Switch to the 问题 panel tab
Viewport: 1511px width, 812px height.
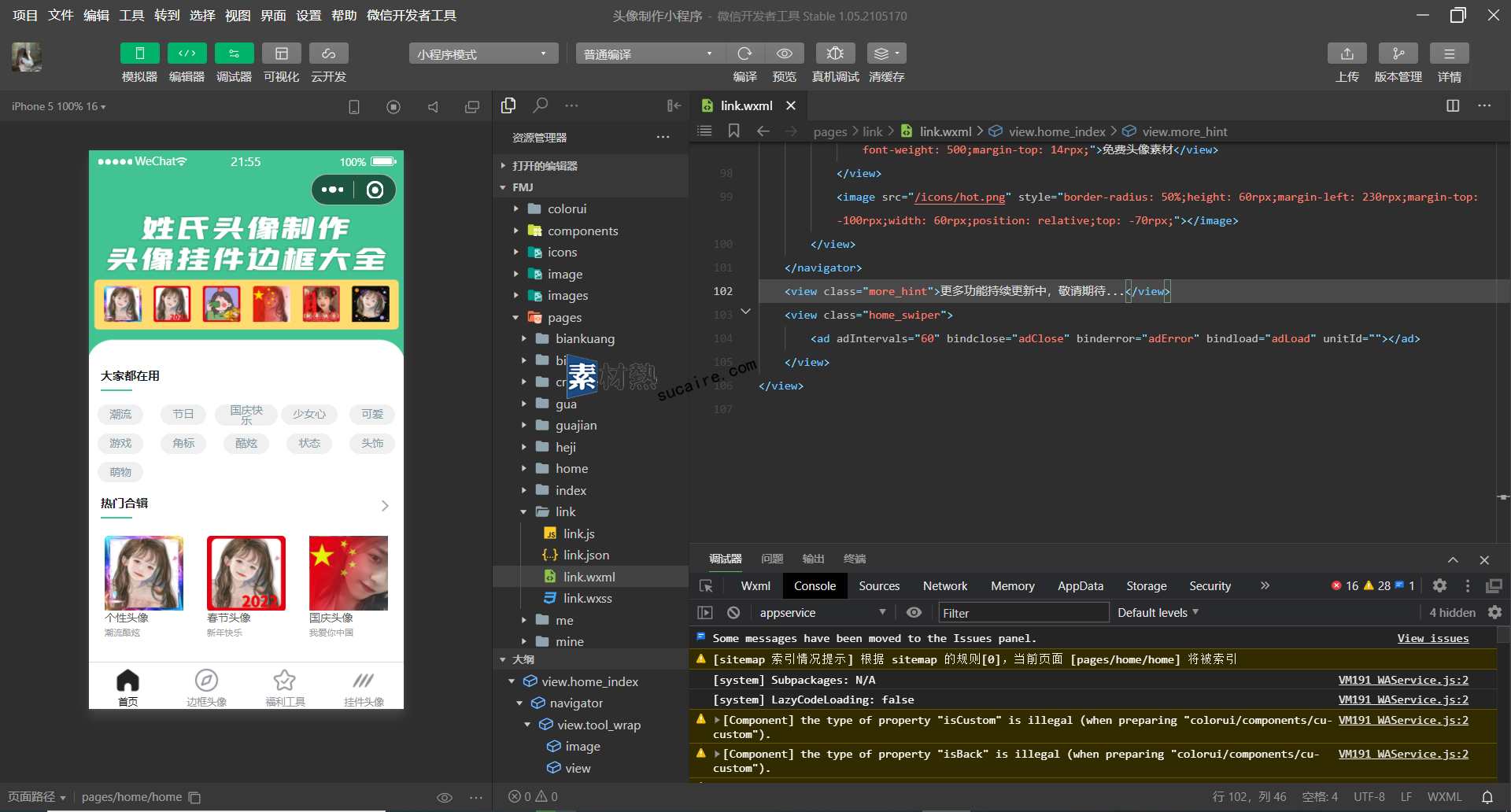(x=772, y=559)
